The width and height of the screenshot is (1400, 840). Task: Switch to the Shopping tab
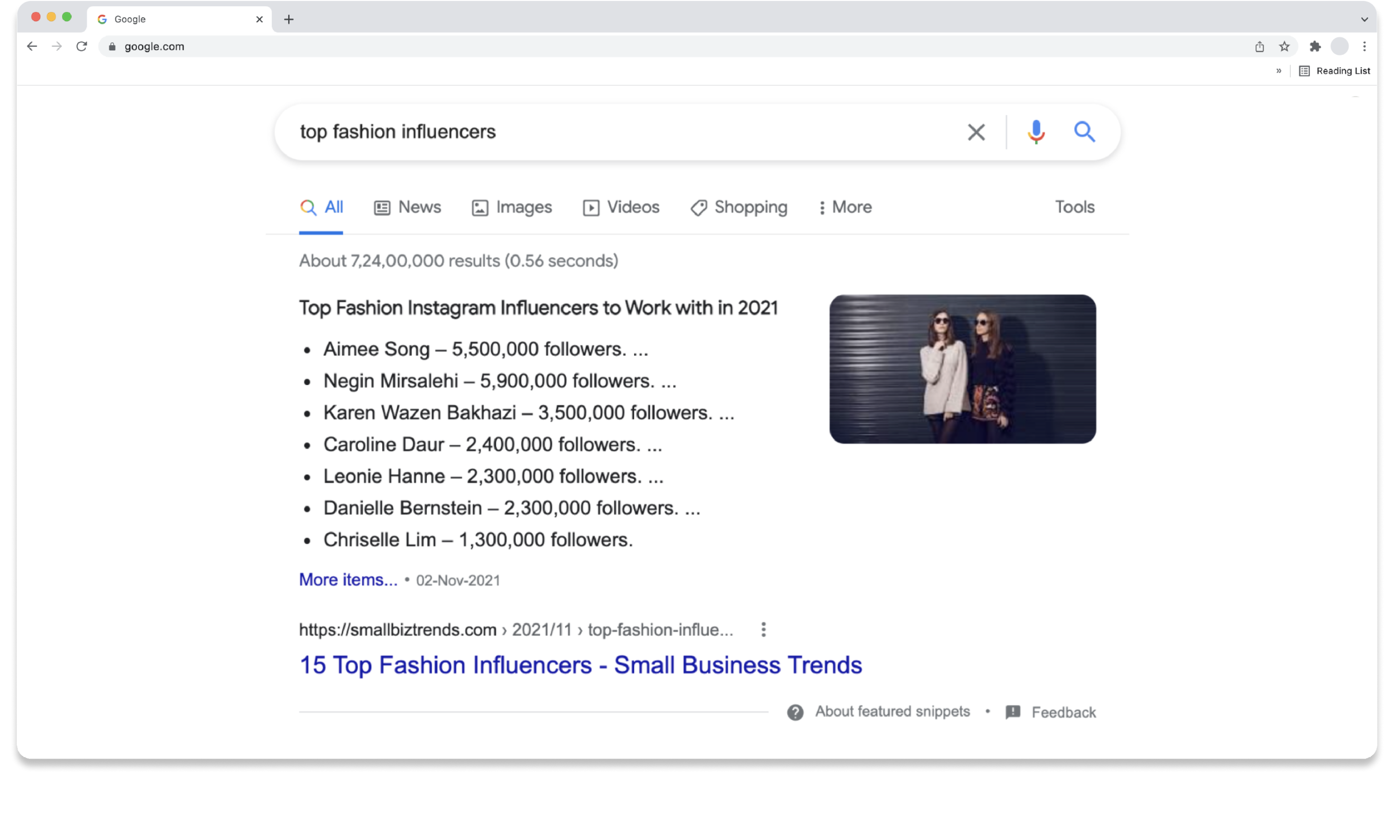pos(739,207)
